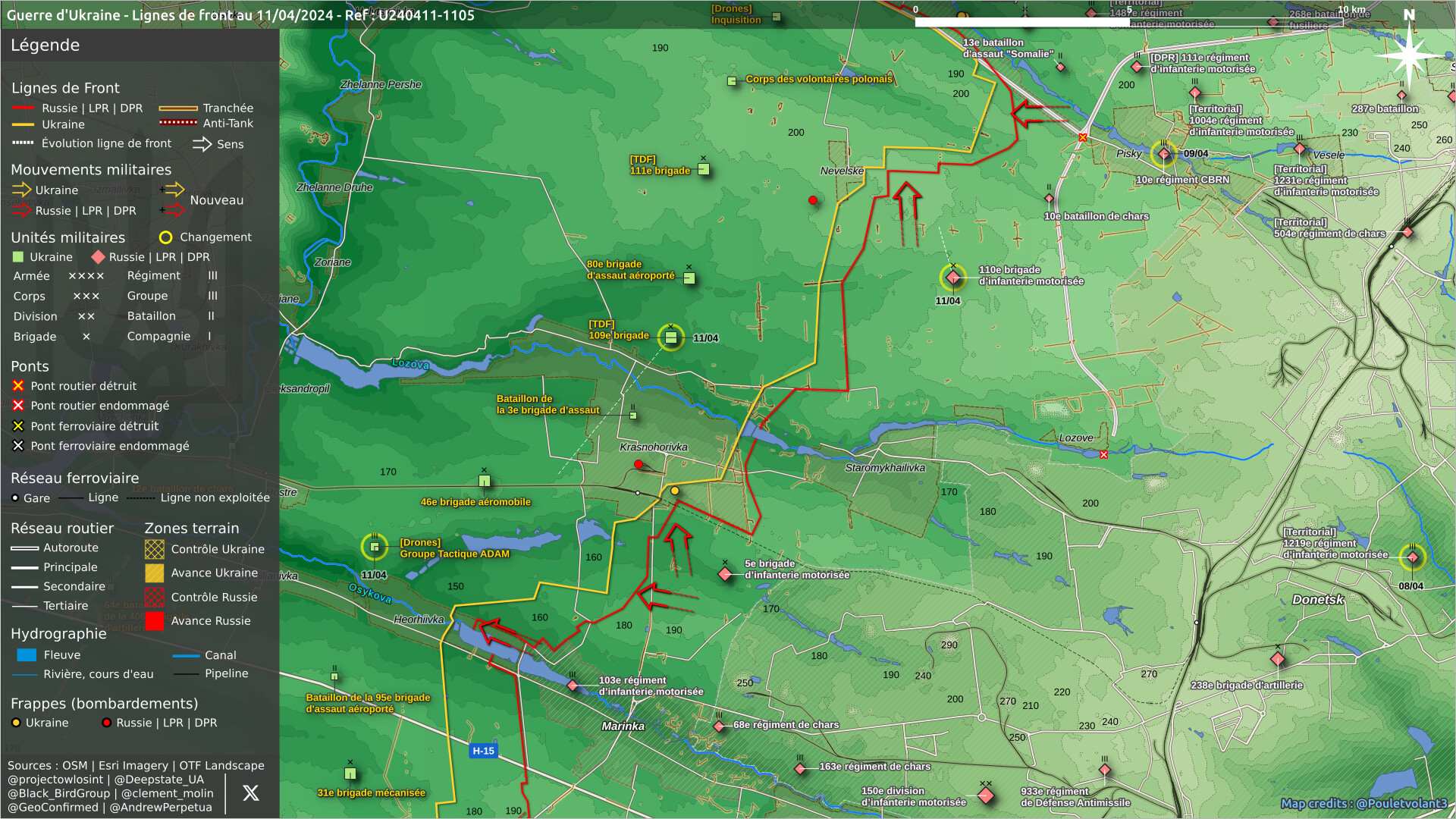
Task: Click the Map credits @Pouletvolant3 text
Action: point(1364,804)
